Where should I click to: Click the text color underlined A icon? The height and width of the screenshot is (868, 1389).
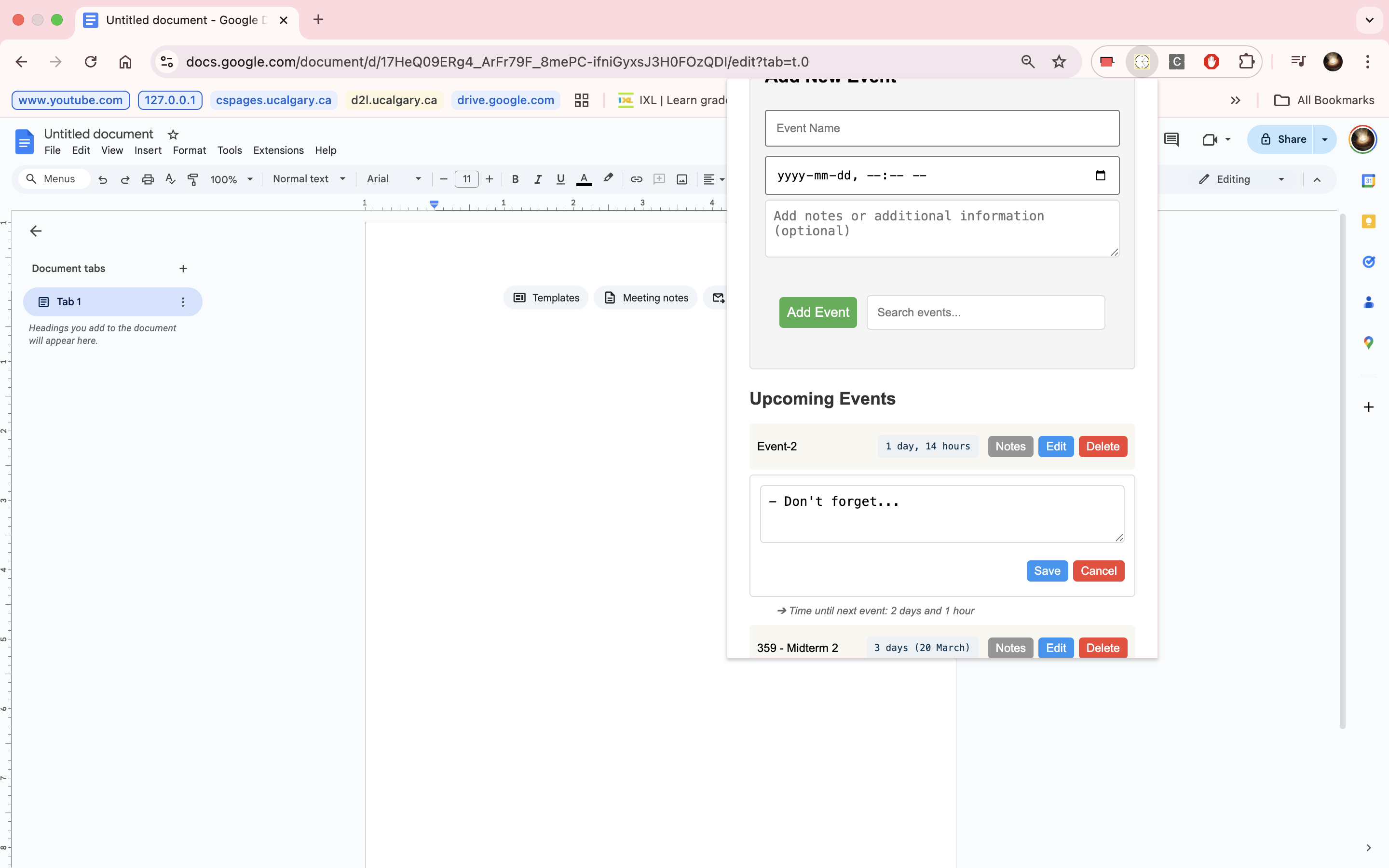[x=584, y=179]
